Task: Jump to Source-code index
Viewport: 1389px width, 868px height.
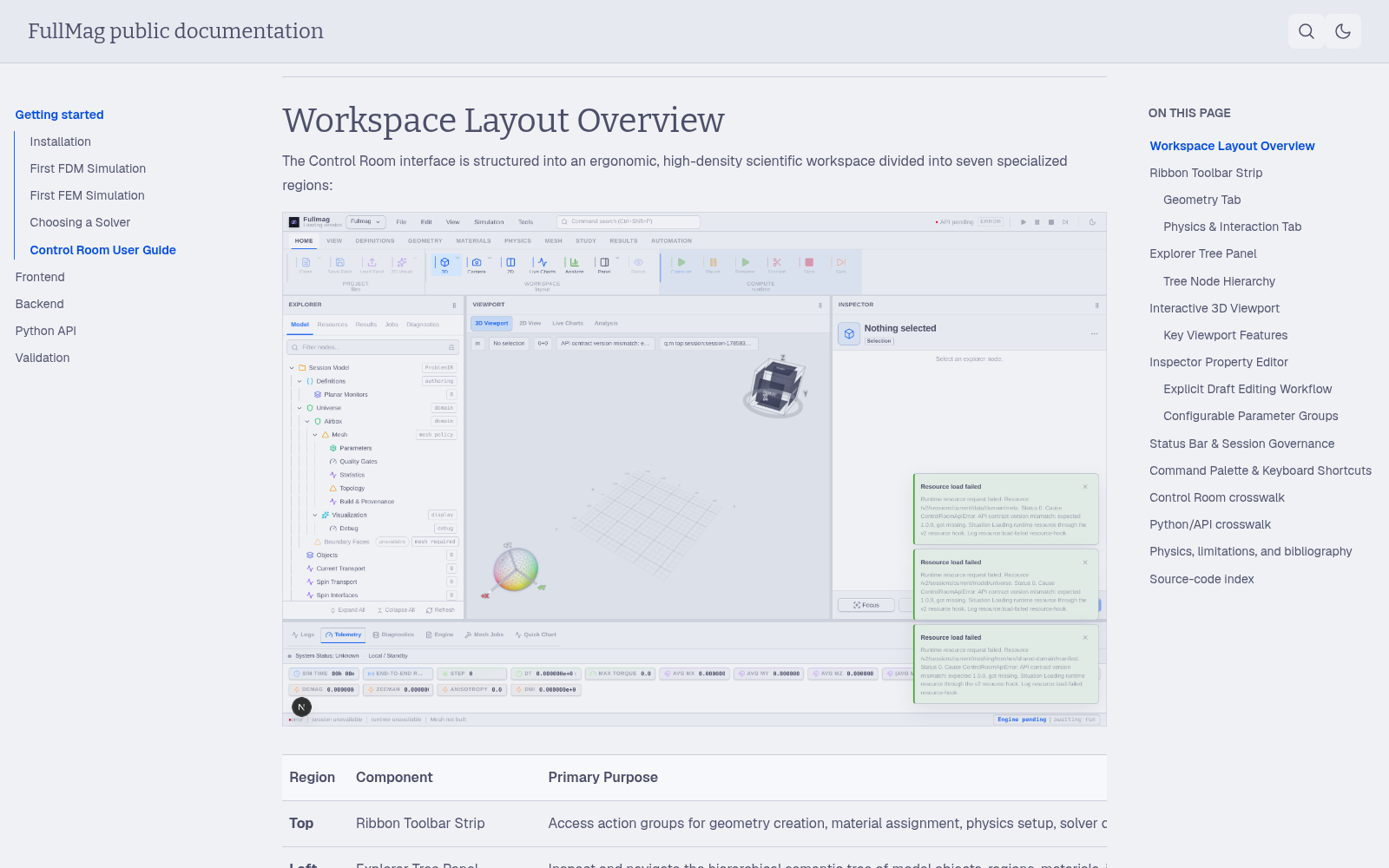Action: [x=1201, y=579]
